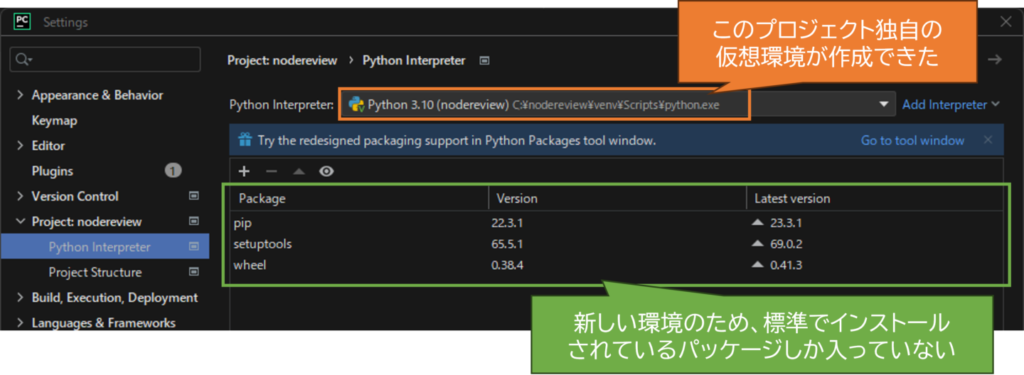Click the search magnifier icon in settings search

point(23,59)
